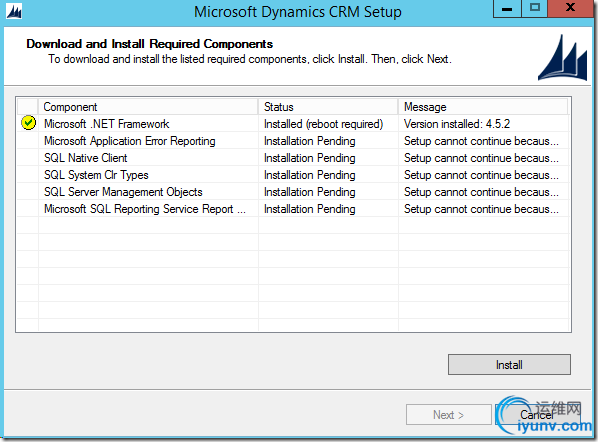598x442 pixels.
Task: Select the Microsoft .NET Framework row
Action: [x=293, y=124]
